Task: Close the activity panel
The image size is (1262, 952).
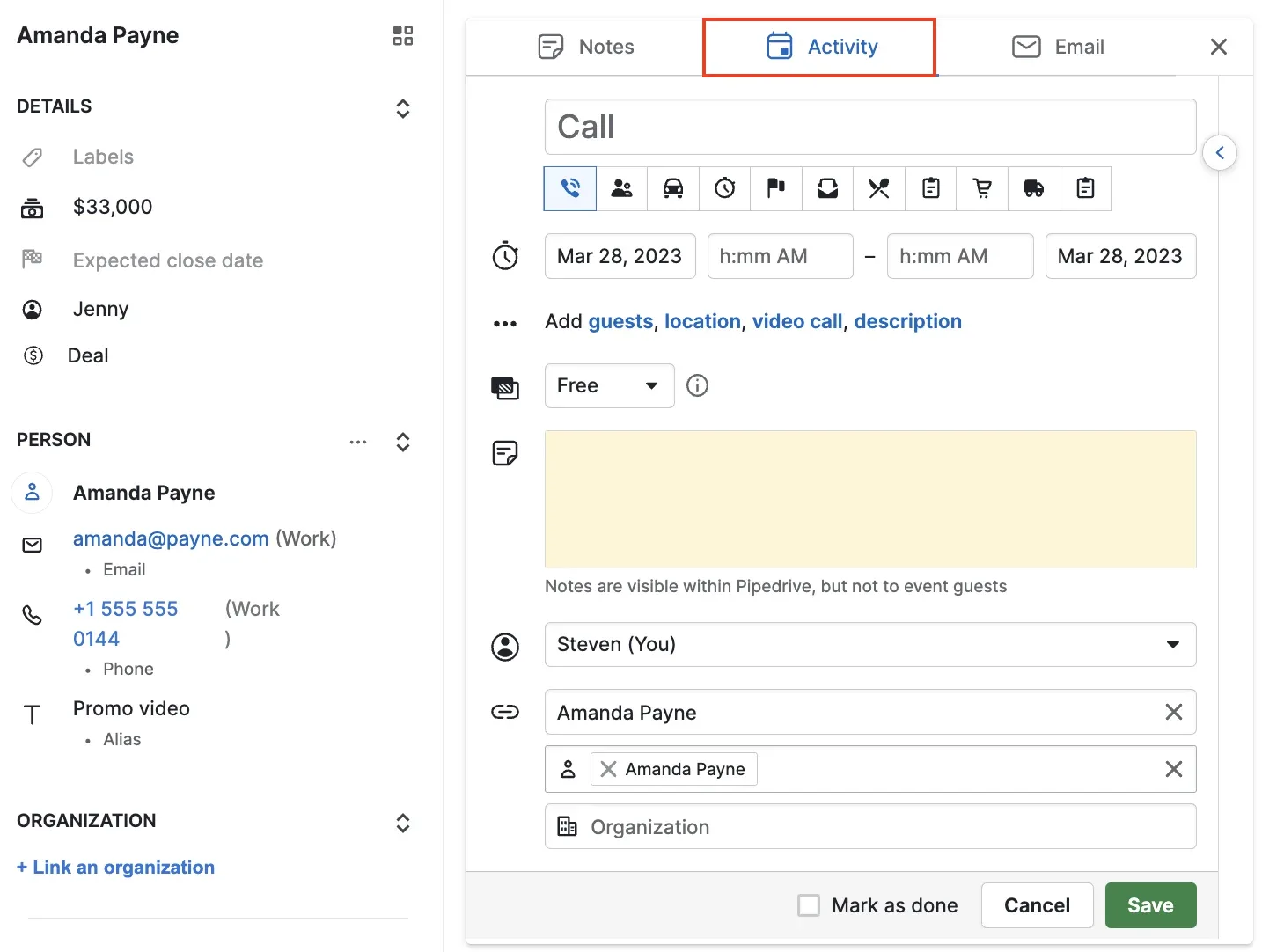Action: (1219, 47)
